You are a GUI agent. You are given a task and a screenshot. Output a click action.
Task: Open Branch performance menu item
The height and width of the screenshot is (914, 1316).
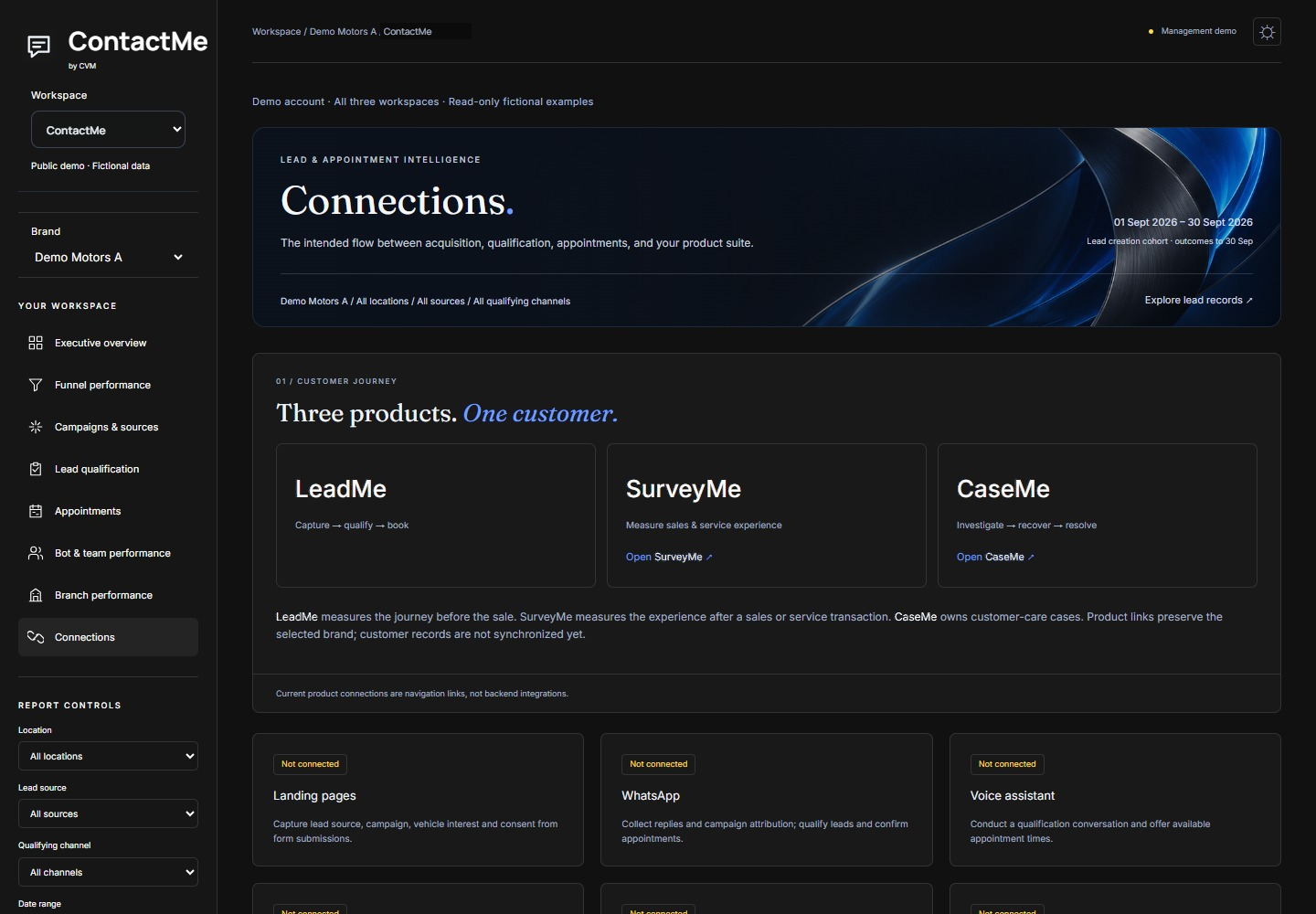108,595
